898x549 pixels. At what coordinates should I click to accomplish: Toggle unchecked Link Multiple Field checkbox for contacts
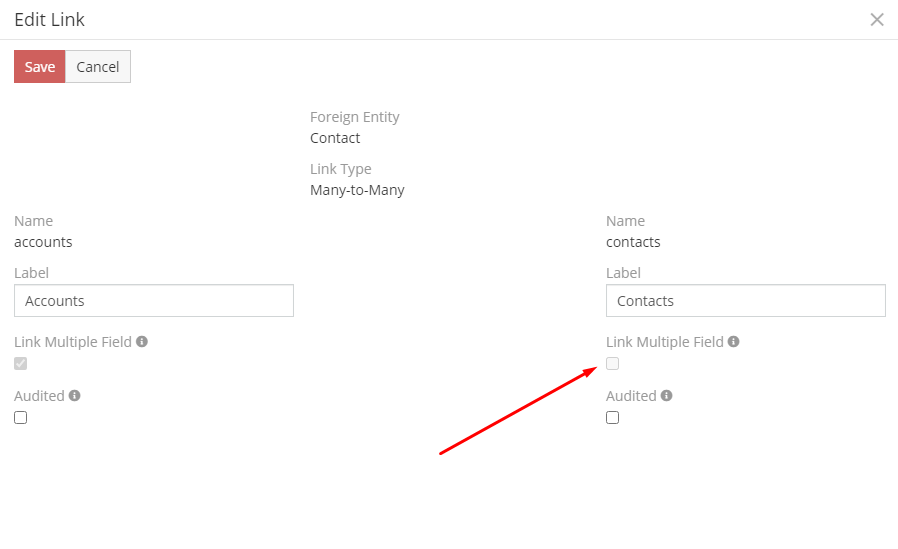coord(613,364)
